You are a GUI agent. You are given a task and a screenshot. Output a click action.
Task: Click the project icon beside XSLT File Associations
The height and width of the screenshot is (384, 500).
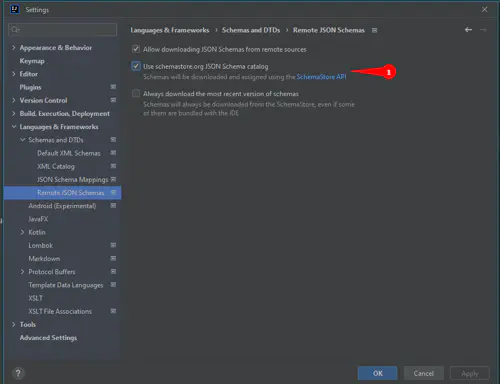113,311
